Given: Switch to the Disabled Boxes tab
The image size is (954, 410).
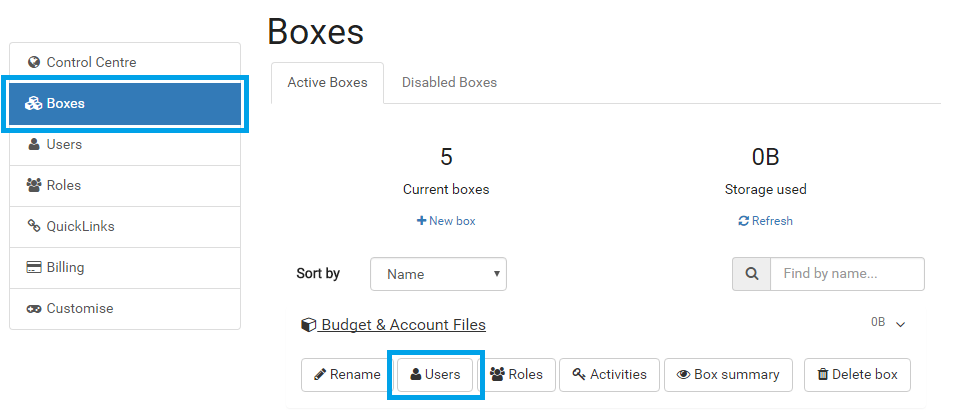Looking at the screenshot, I should (449, 82).
